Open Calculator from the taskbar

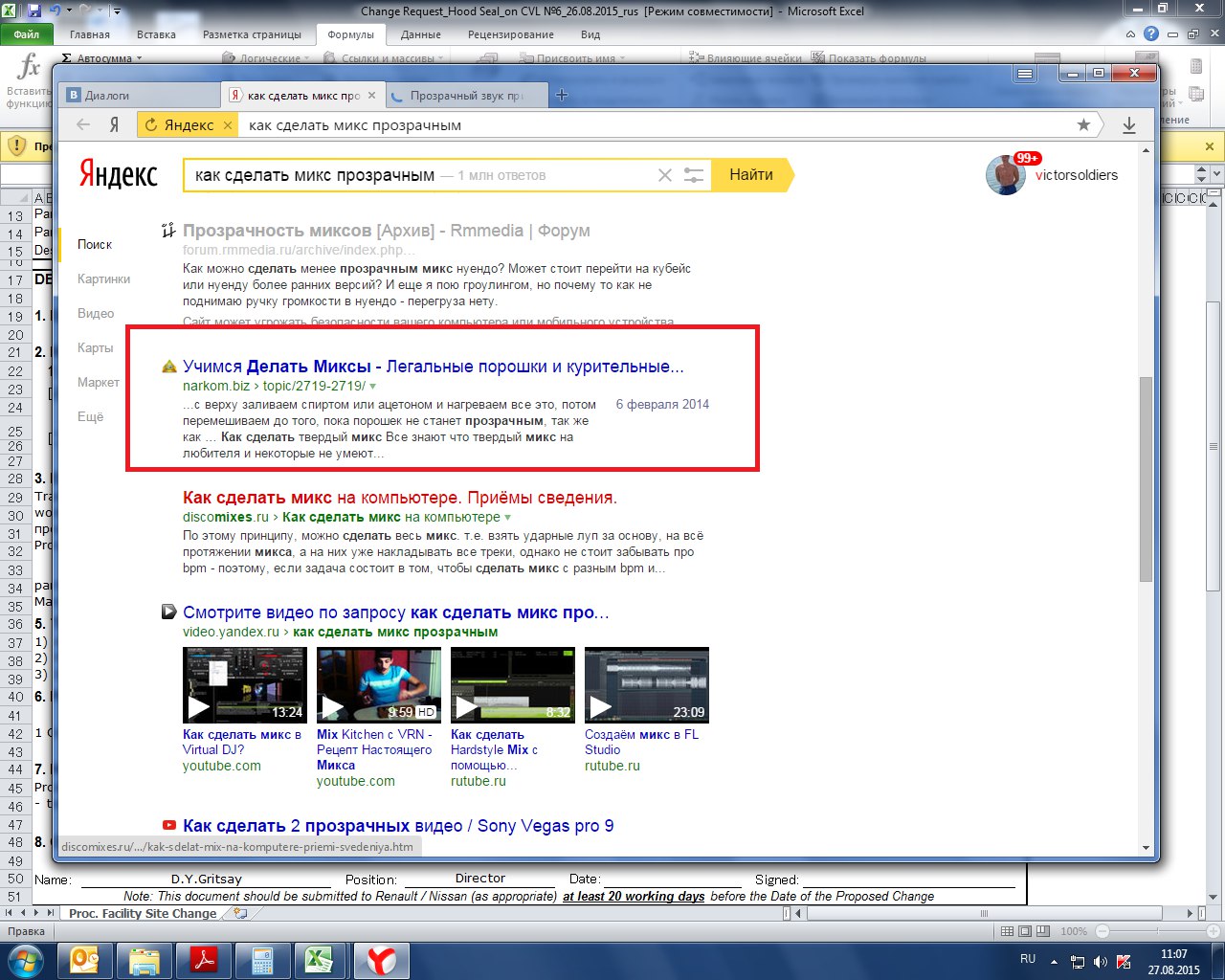(261, 960)
